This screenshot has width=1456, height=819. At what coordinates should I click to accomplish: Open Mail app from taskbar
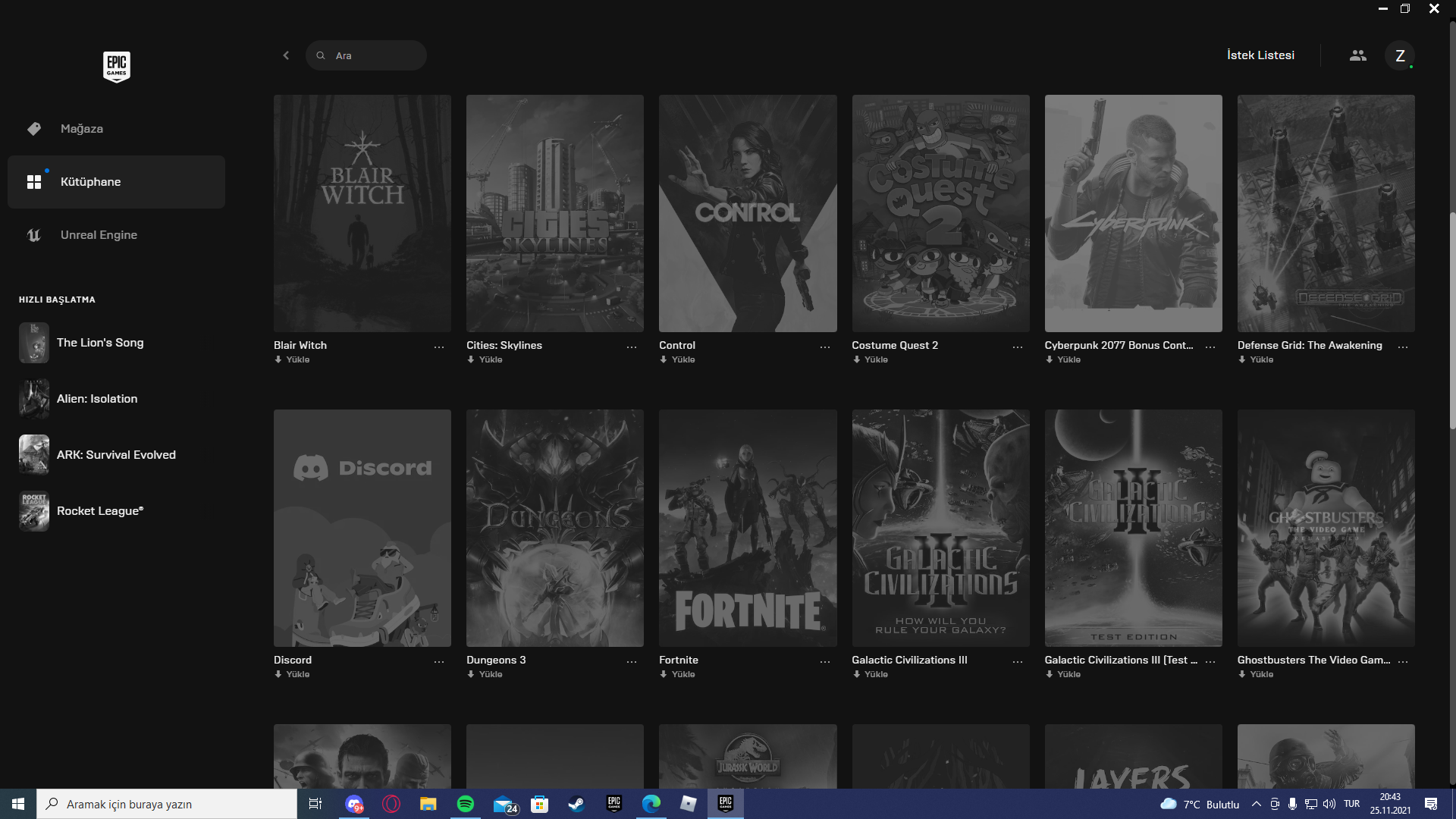click(505, 805)
